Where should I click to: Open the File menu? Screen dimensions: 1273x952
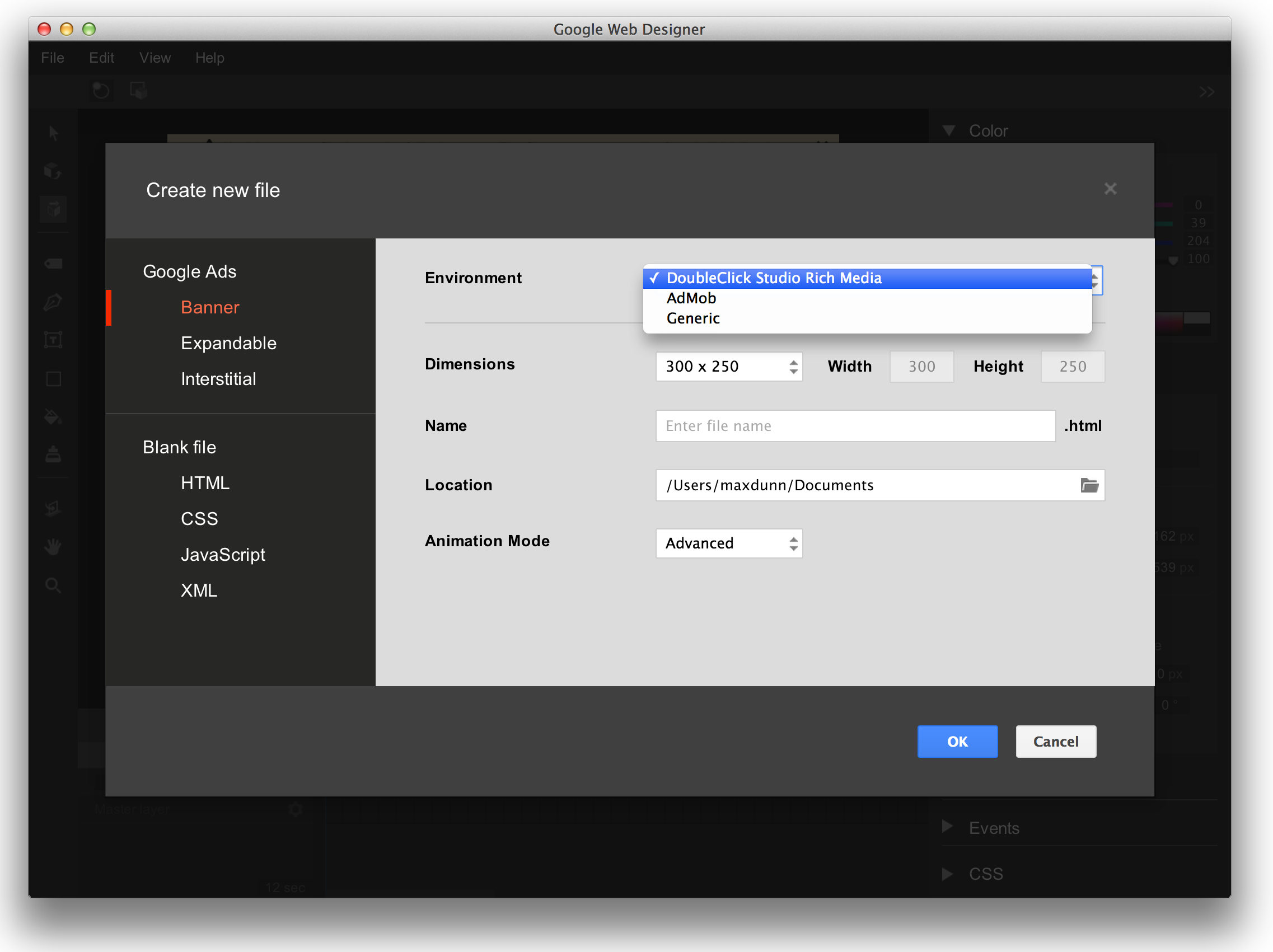coord(53,58)
